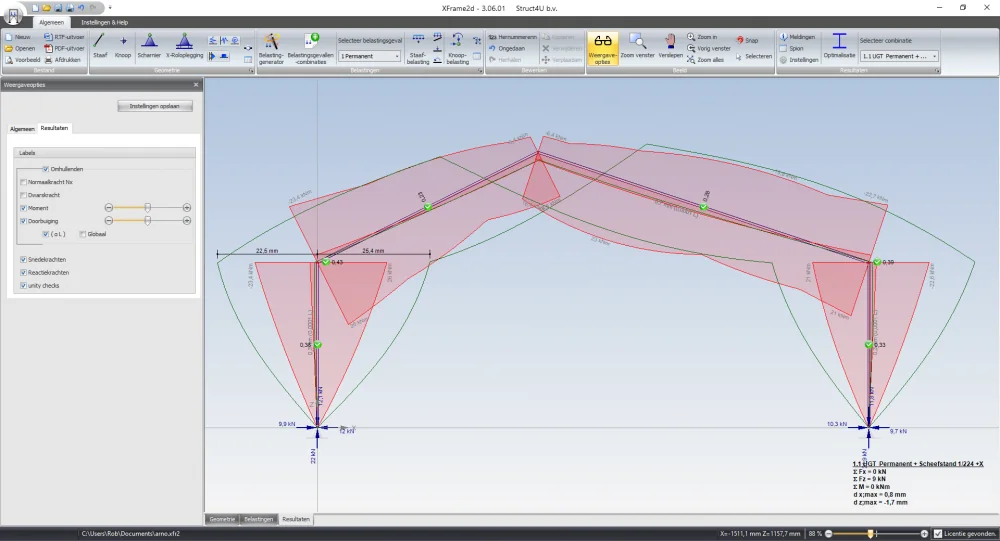Expand Resultaten group dialog launcher
This screenshot has height=541, width=1000.
938,71
